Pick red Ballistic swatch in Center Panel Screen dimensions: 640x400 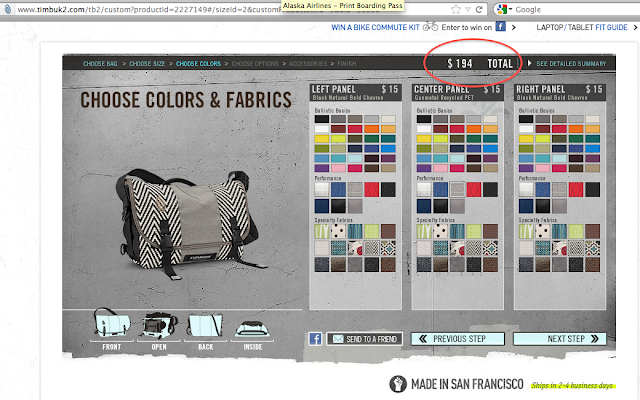[x=457, y=129]
